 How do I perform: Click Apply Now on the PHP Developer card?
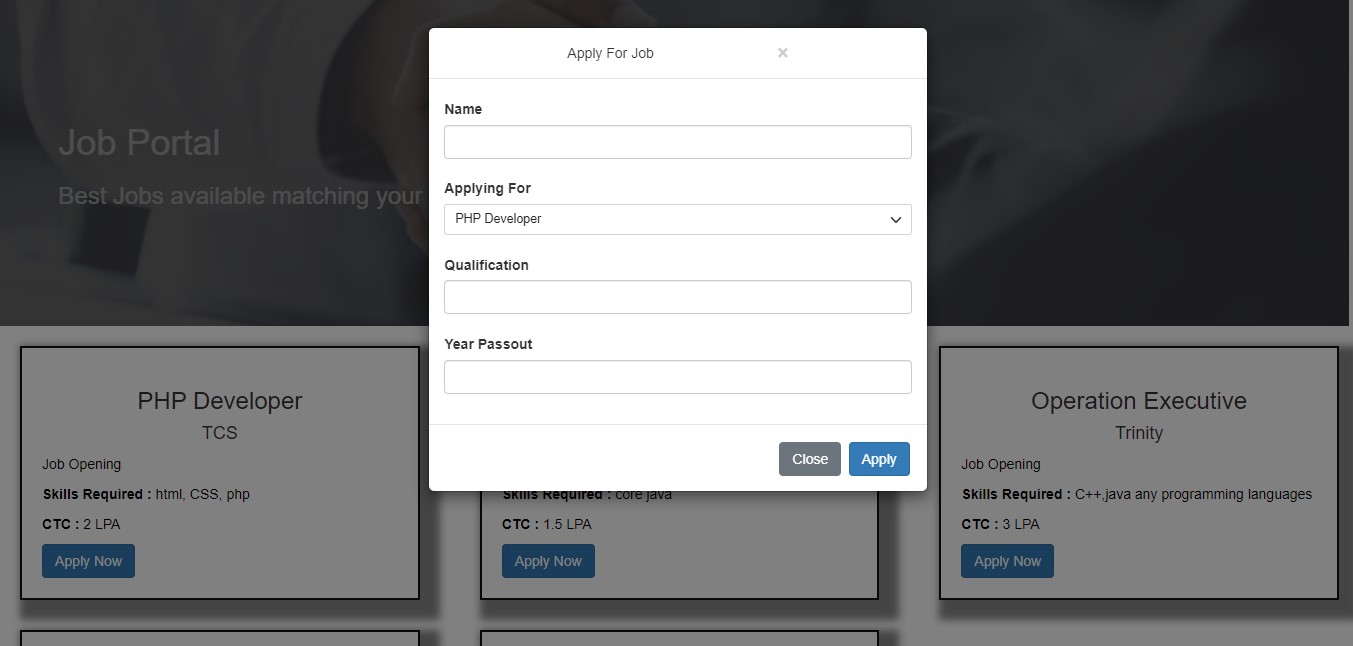88,561
